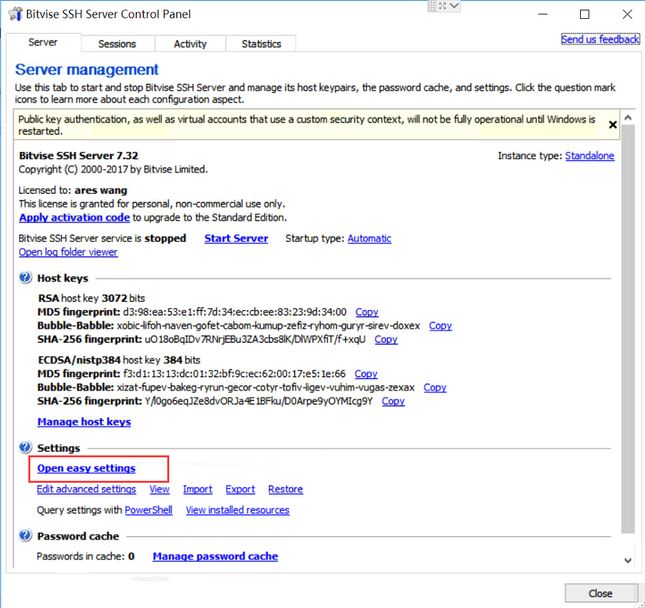645x608 pixels.
Task: Copy the RSA MD5 fingerprint
Action: point(367,312)
